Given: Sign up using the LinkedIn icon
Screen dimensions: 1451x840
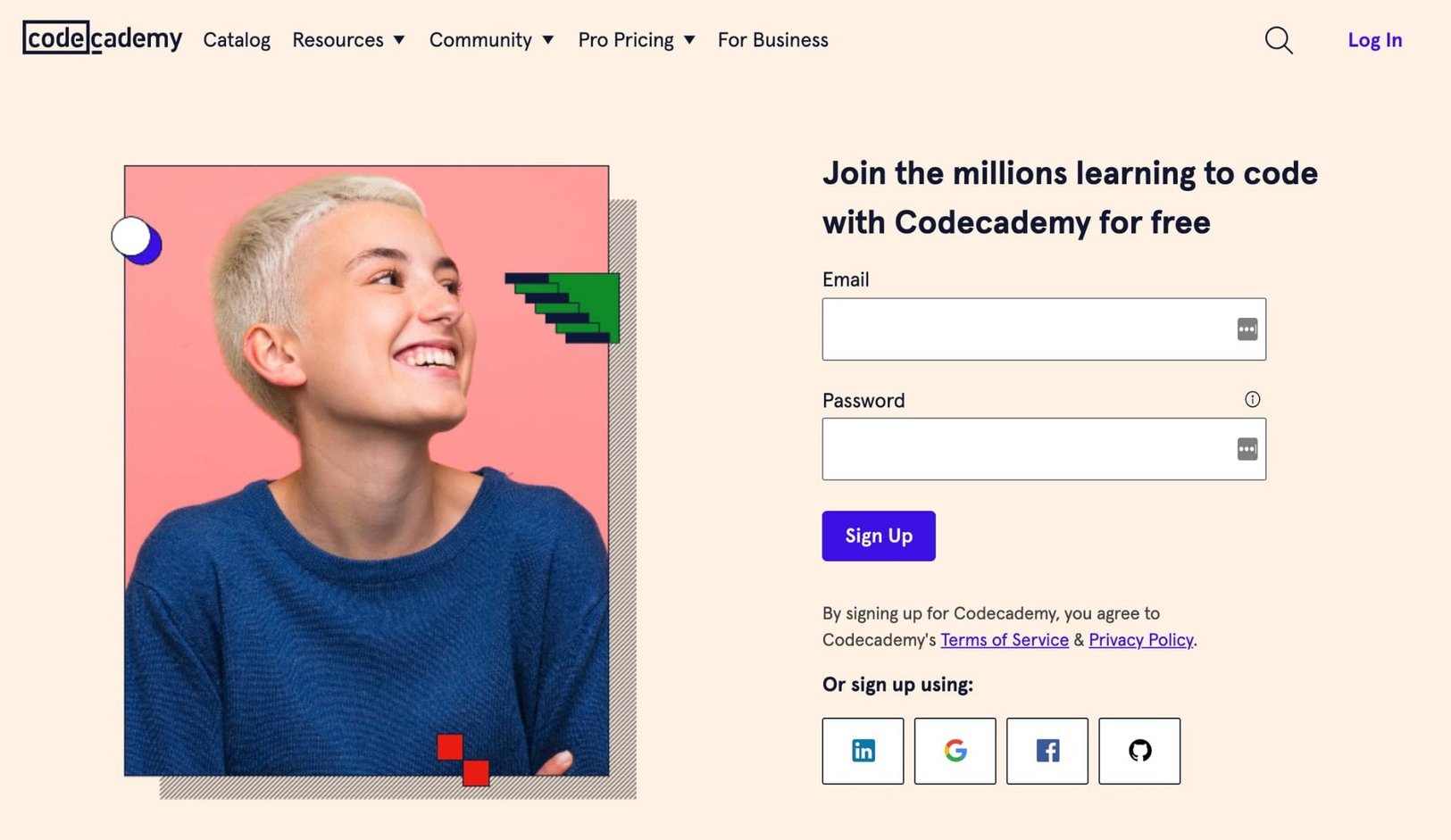Looking at the screenshot, I should click(x=863, y=751).
